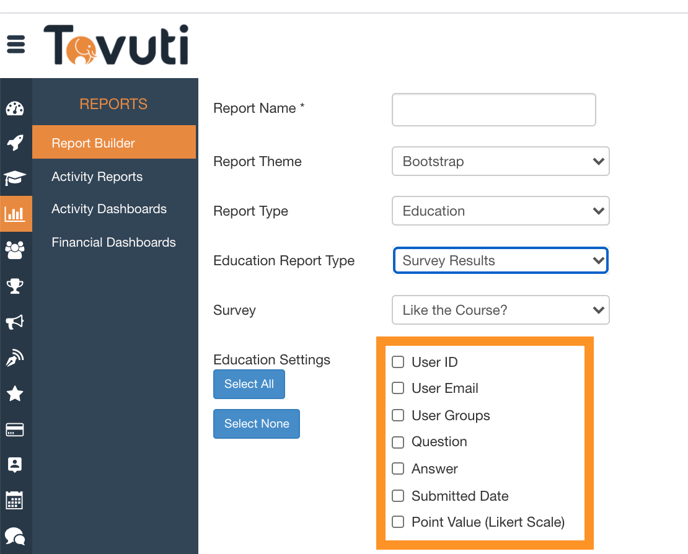Open the hamburger menu icon
Screen dimensions: 688x554
[16, 45]
